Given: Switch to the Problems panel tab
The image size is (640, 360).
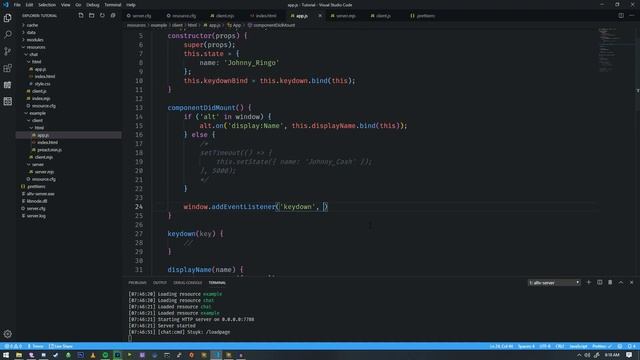Looking at the screenshot, I should 137,282.
